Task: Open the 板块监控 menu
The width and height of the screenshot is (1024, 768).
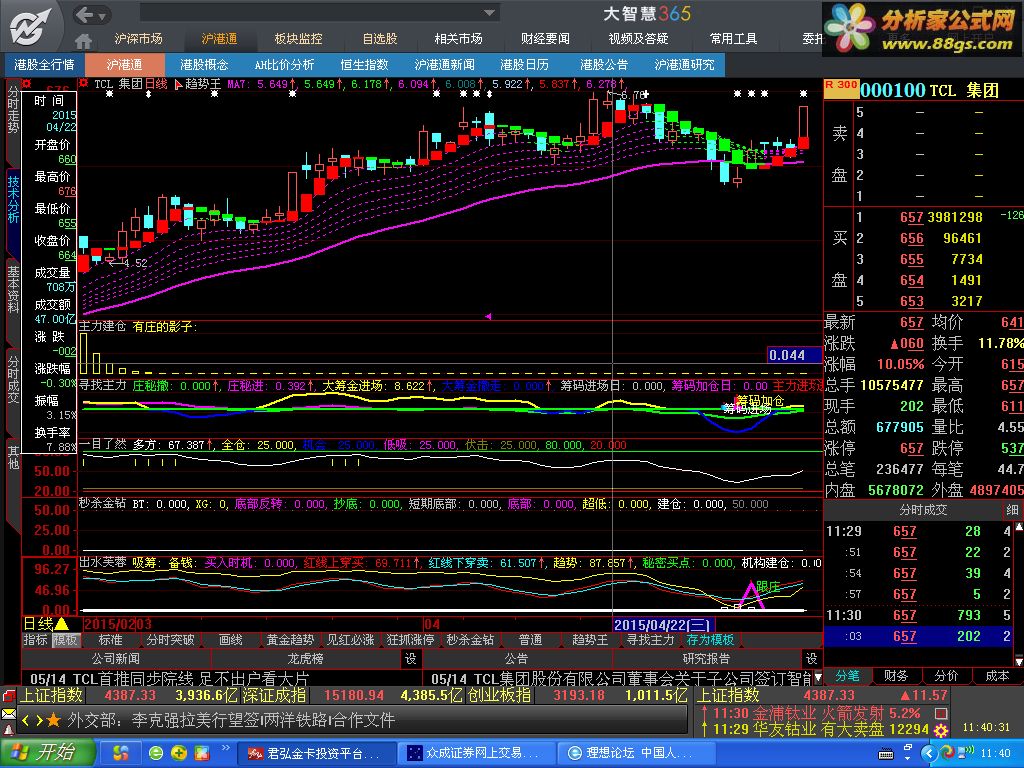Action: (298, 39)
